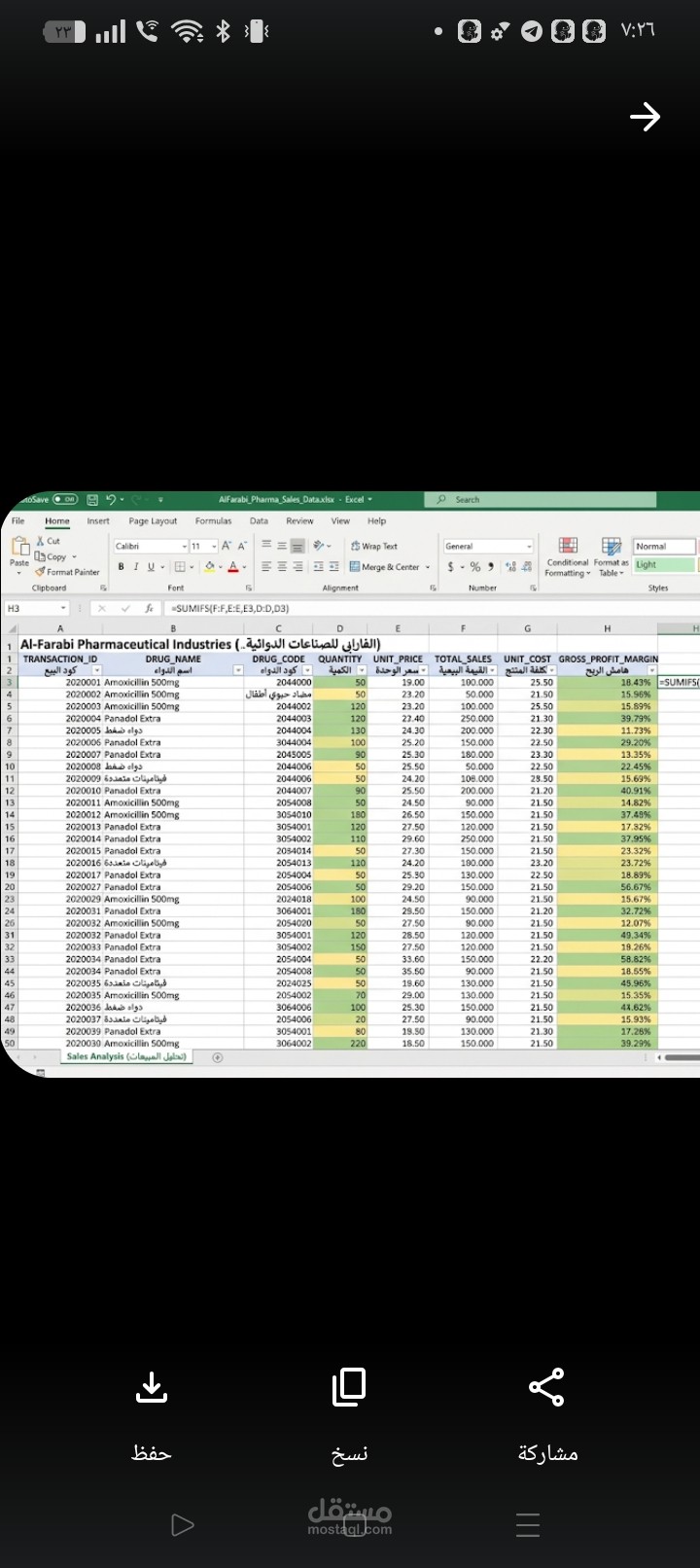
Task: Tap the حفظ save download icon
Action: 152,1388
